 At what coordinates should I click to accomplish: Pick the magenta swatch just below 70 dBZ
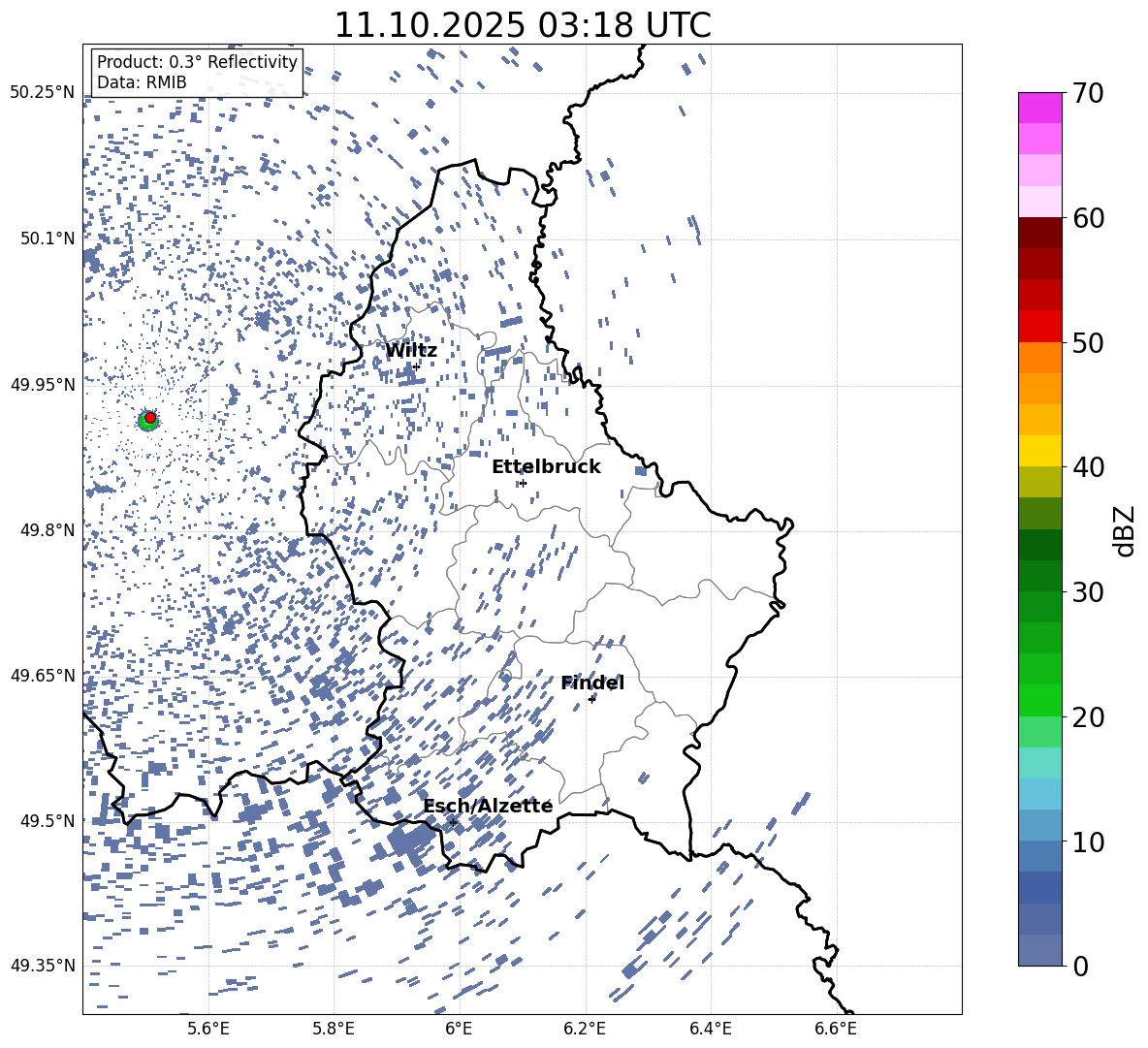click(1039, 108)
